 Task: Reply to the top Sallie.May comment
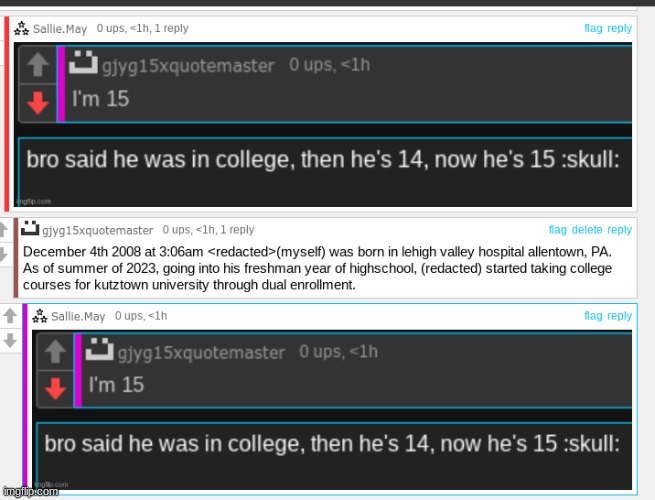click(619, 28)
